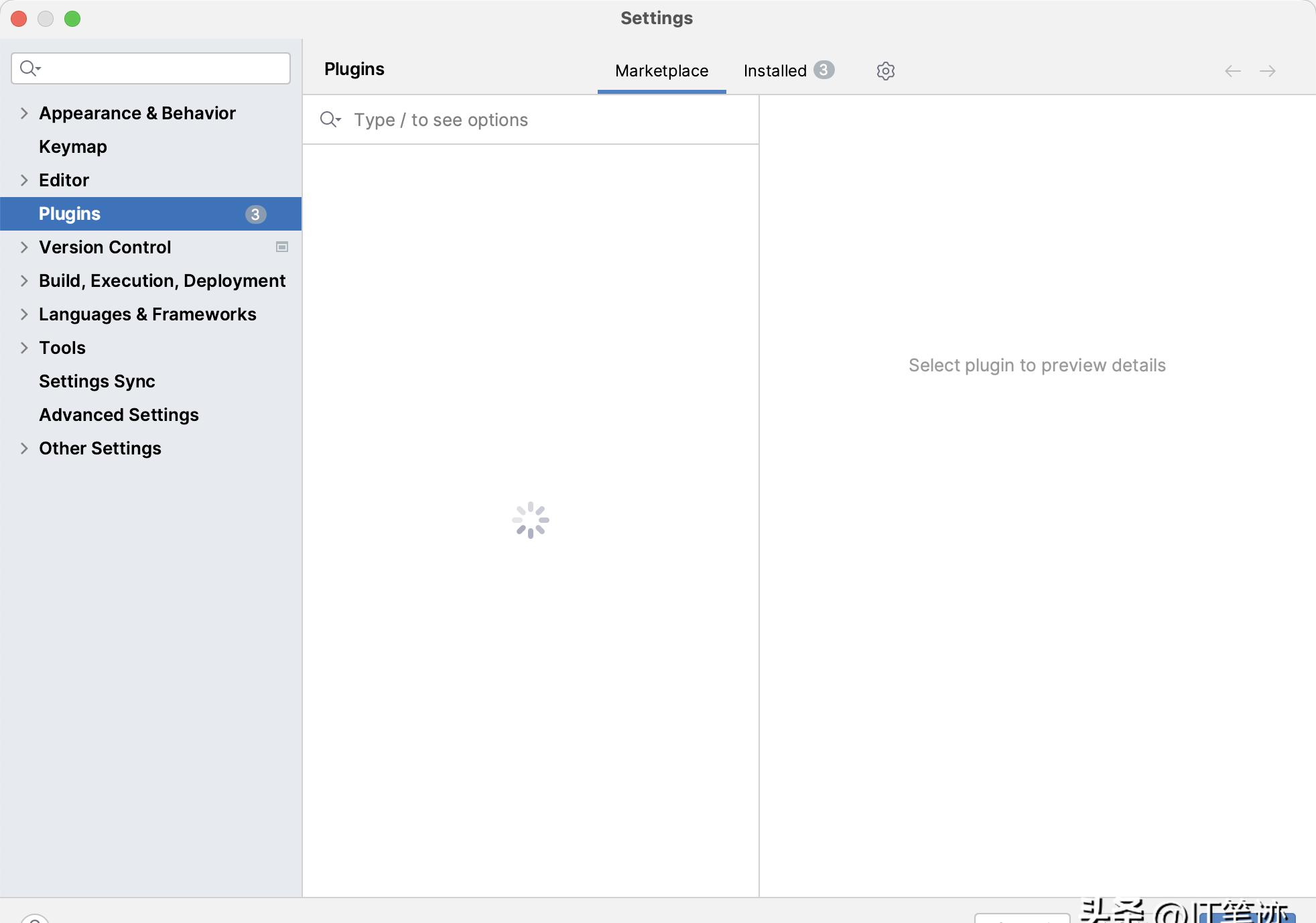The width and height of the screenshot is (1316, 923).
Task: Open Settings Sync page
Action: [x=151, y=381]
